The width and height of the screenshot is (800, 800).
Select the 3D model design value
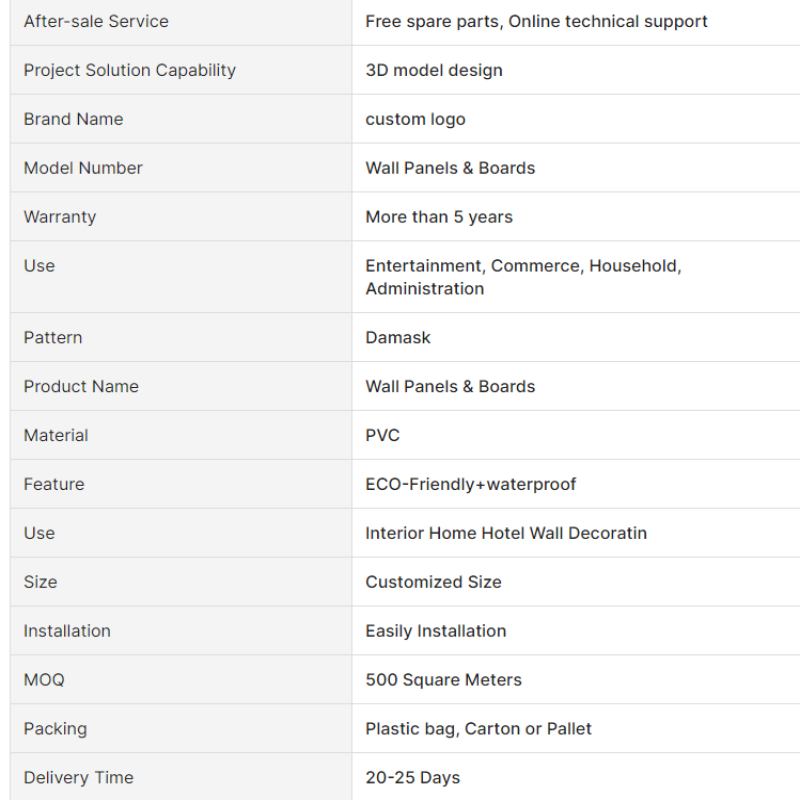(434, 70)
